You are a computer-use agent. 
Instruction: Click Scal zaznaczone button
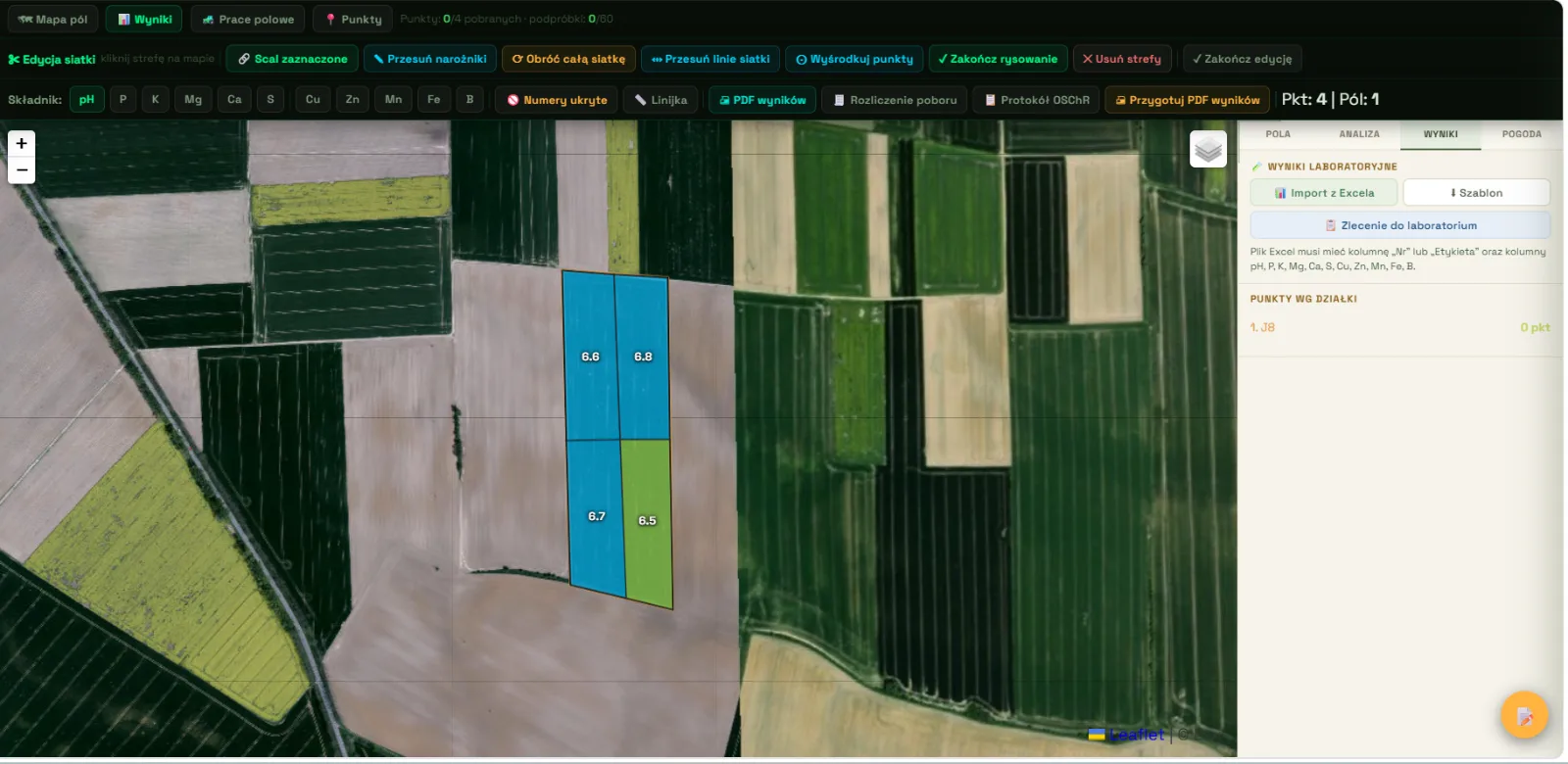click(x=292, y=59)
